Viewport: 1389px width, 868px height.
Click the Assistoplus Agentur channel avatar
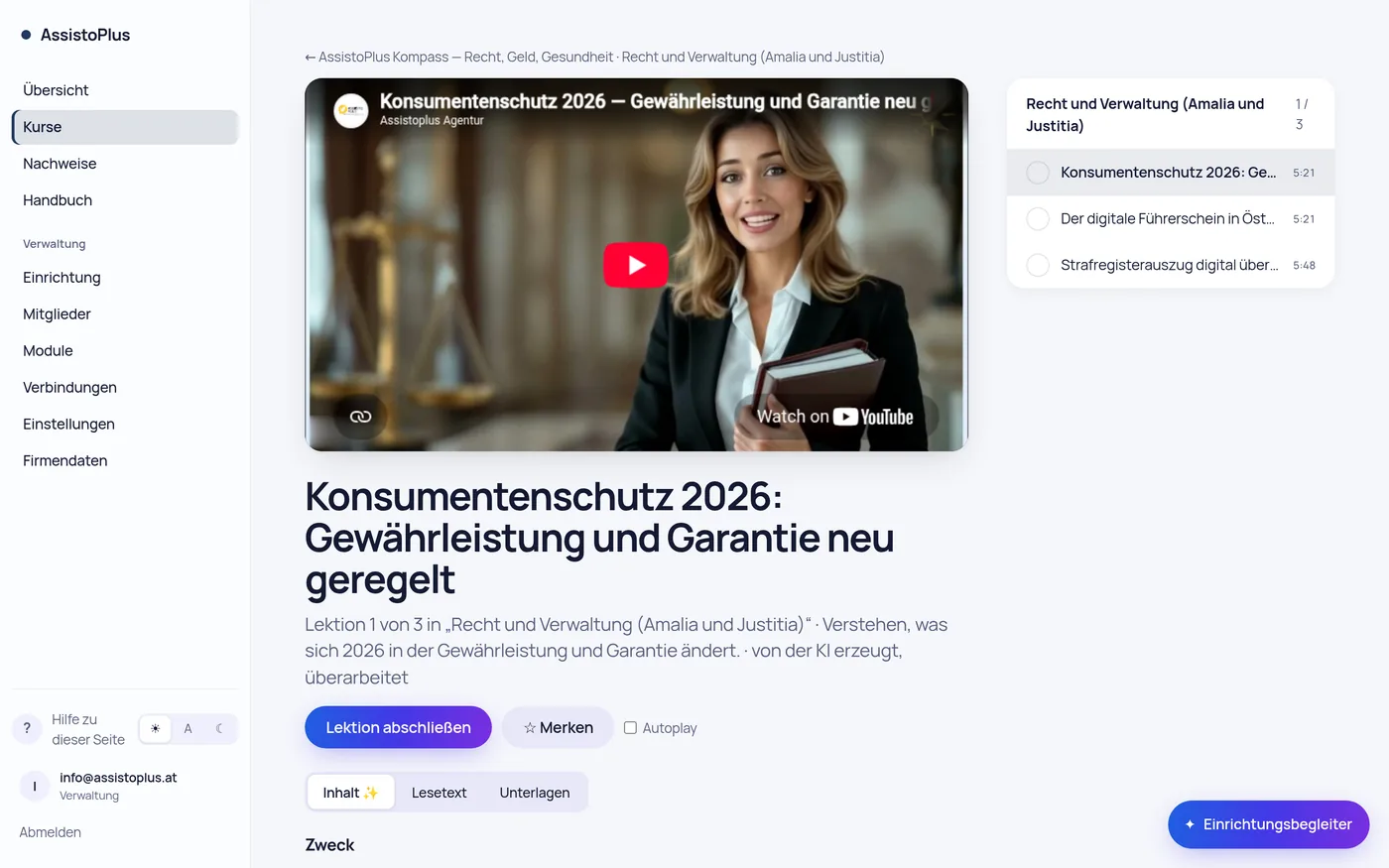tap(351, 110)
